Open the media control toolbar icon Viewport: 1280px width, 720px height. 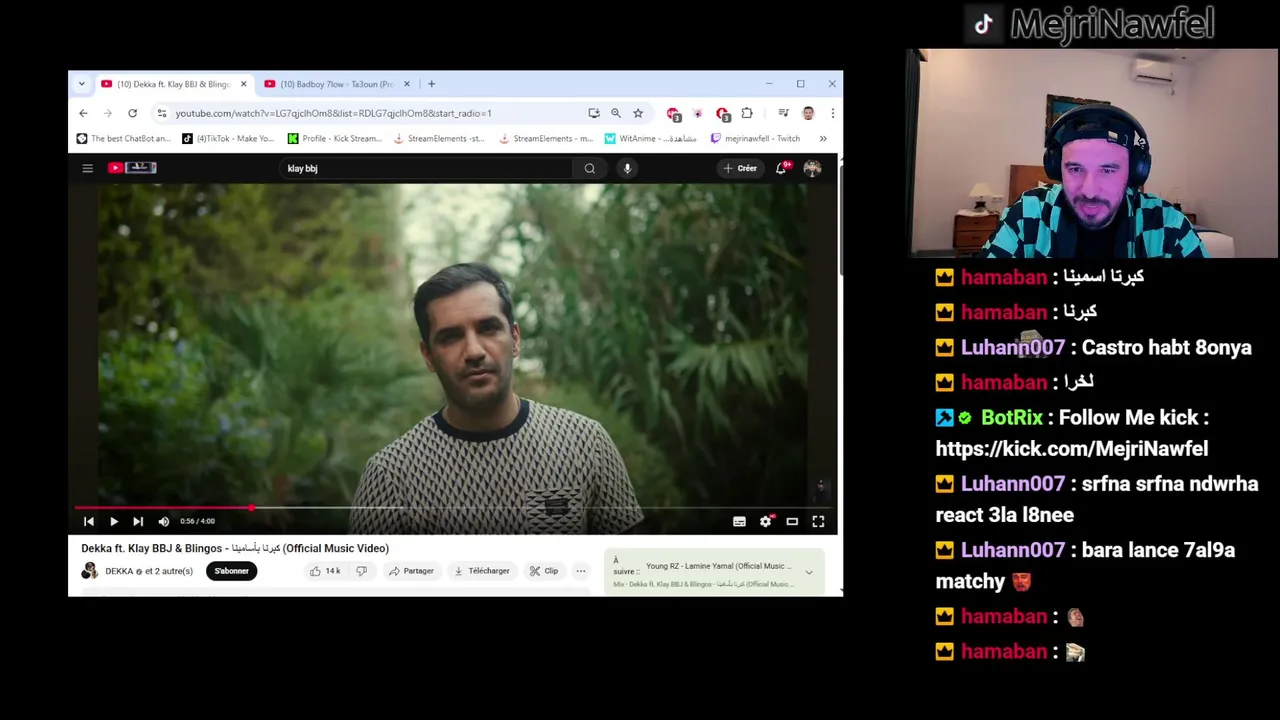point(783,113)
